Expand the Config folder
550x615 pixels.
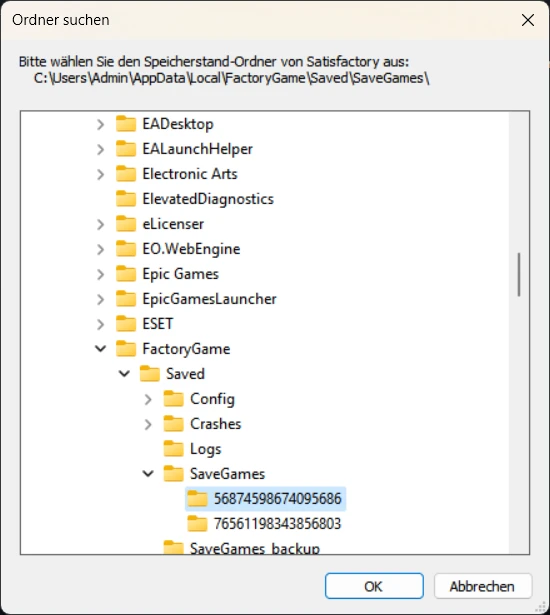(148, 399)
